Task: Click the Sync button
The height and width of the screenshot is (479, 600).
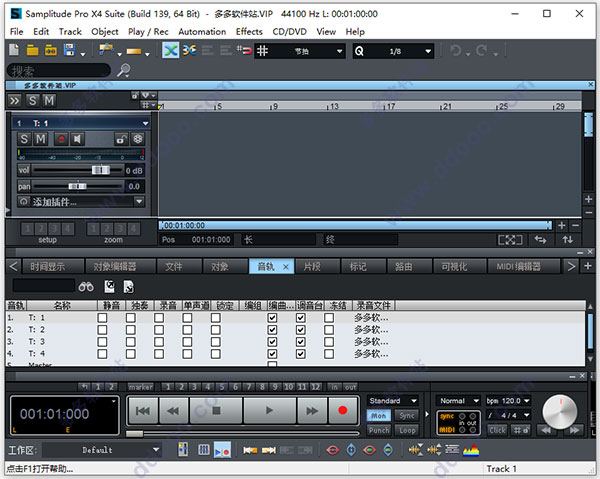Action: (406, 415)
